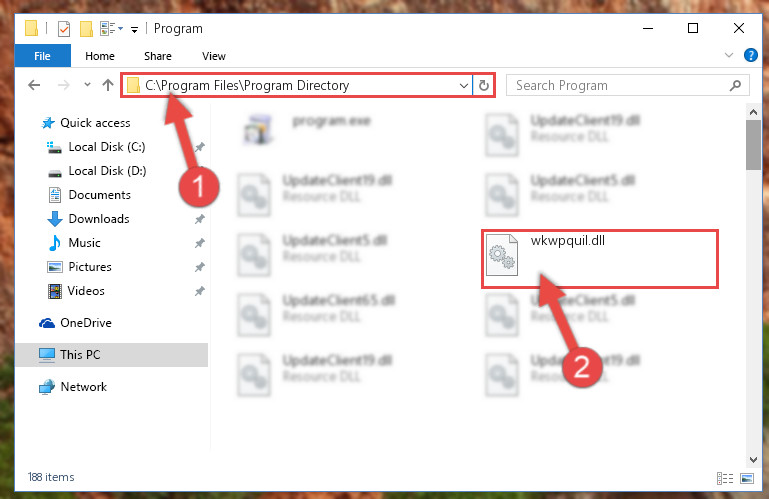Click the Refresh button beside address bar
769x499 pixels.
pos(484,85)
